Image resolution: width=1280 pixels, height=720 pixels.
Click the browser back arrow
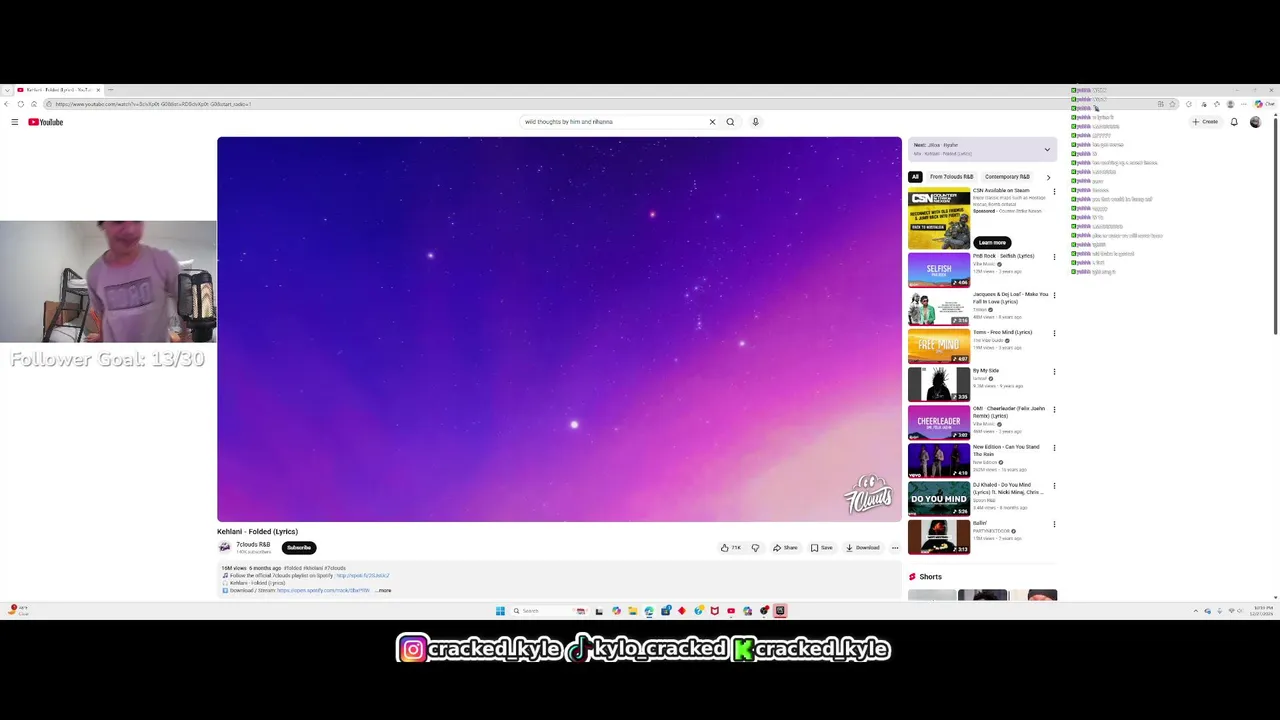[7, 104]
